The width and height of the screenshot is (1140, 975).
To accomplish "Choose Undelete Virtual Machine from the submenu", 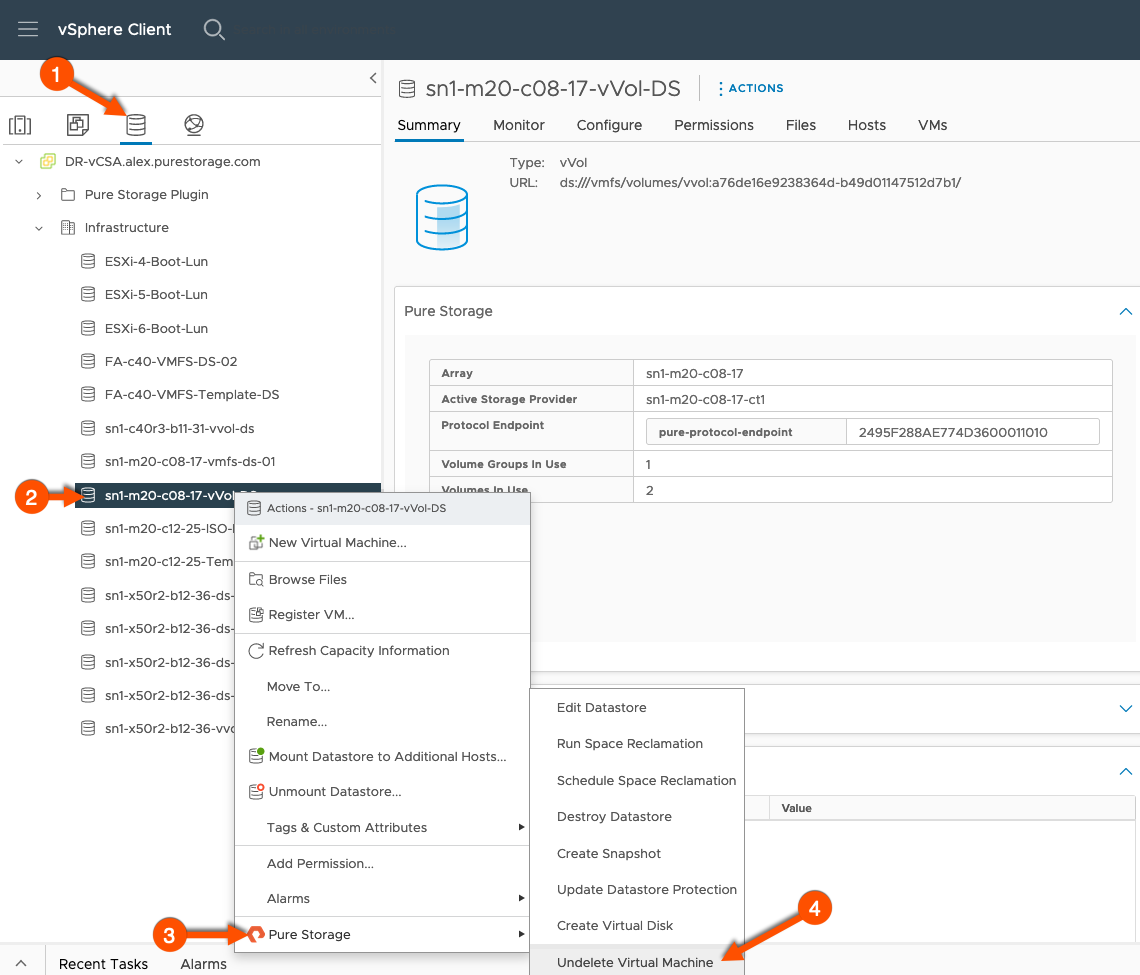I will [636, 961].
